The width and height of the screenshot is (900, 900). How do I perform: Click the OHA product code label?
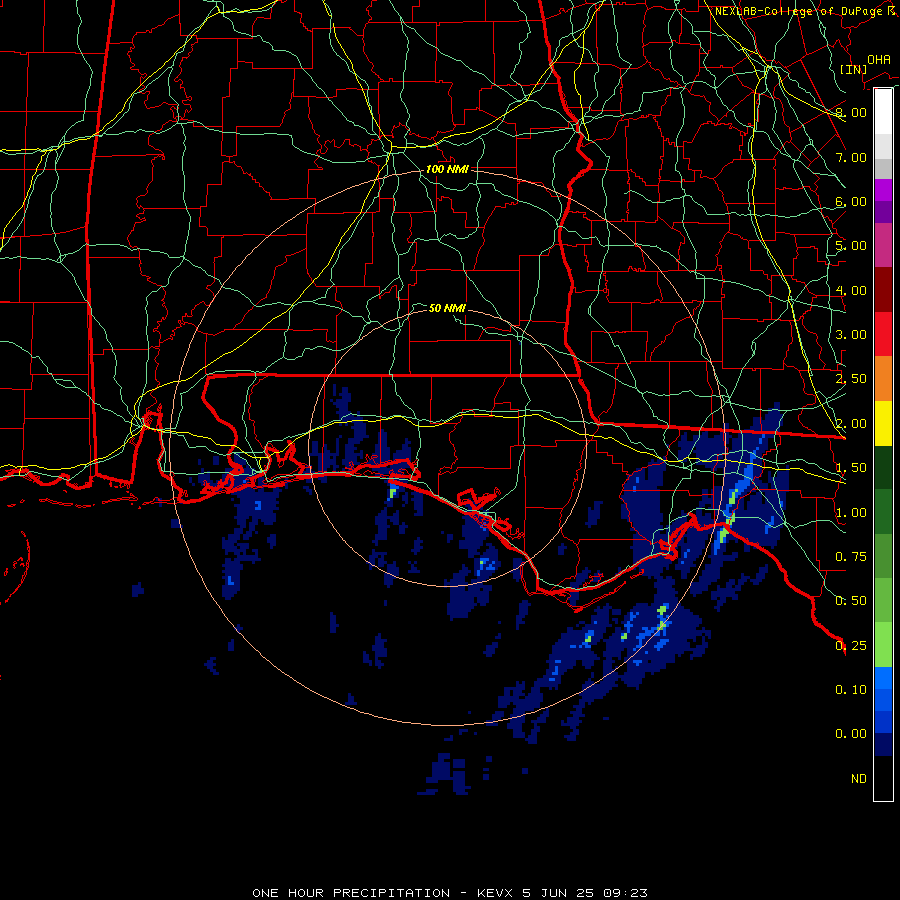pos(879,59)
